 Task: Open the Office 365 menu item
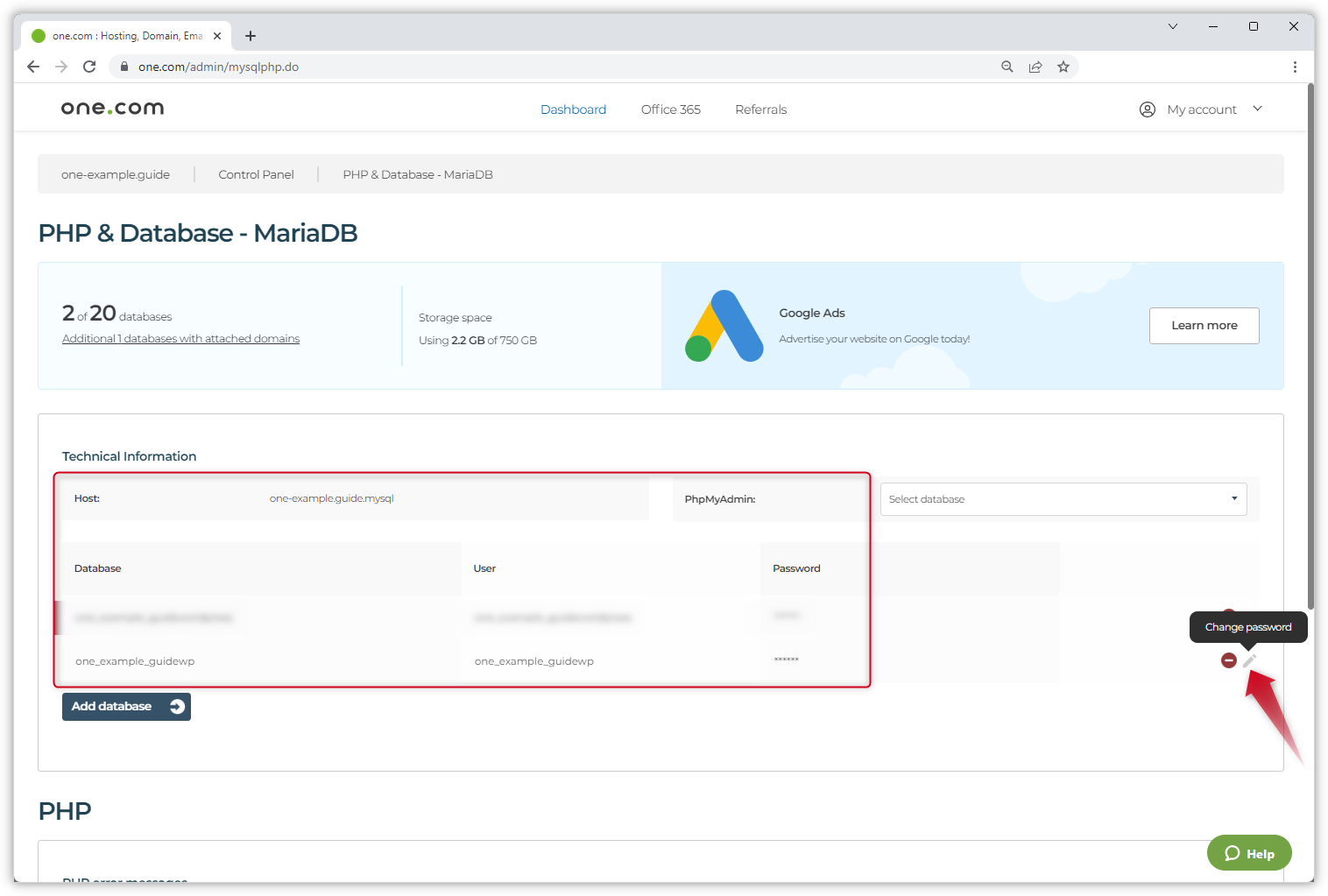(670, 109)
